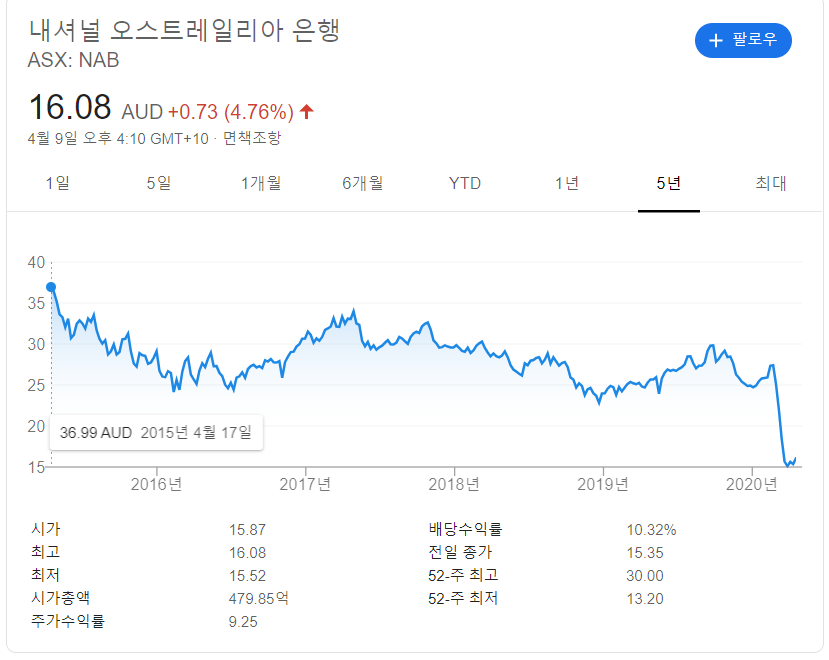
Task: Click the 2019년 axis label
Action: [x=603, y=484]
